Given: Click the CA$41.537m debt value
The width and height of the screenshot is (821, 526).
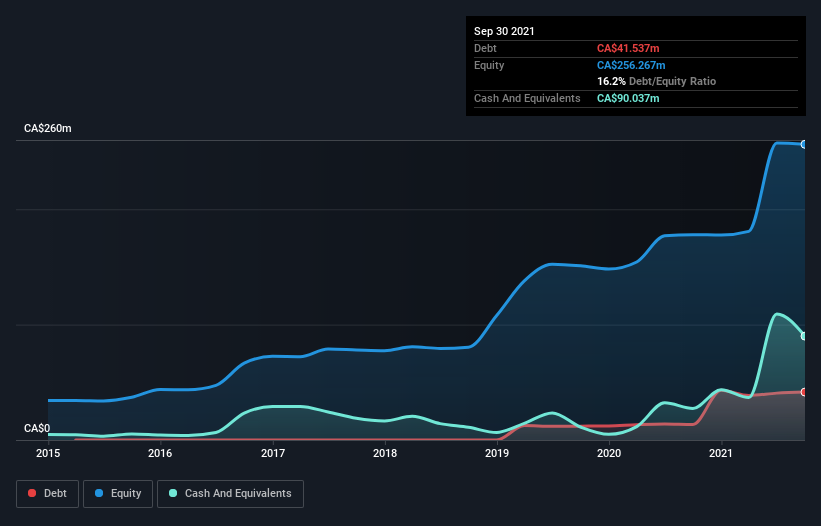Looking at the screenshot, I should [628, 48].
